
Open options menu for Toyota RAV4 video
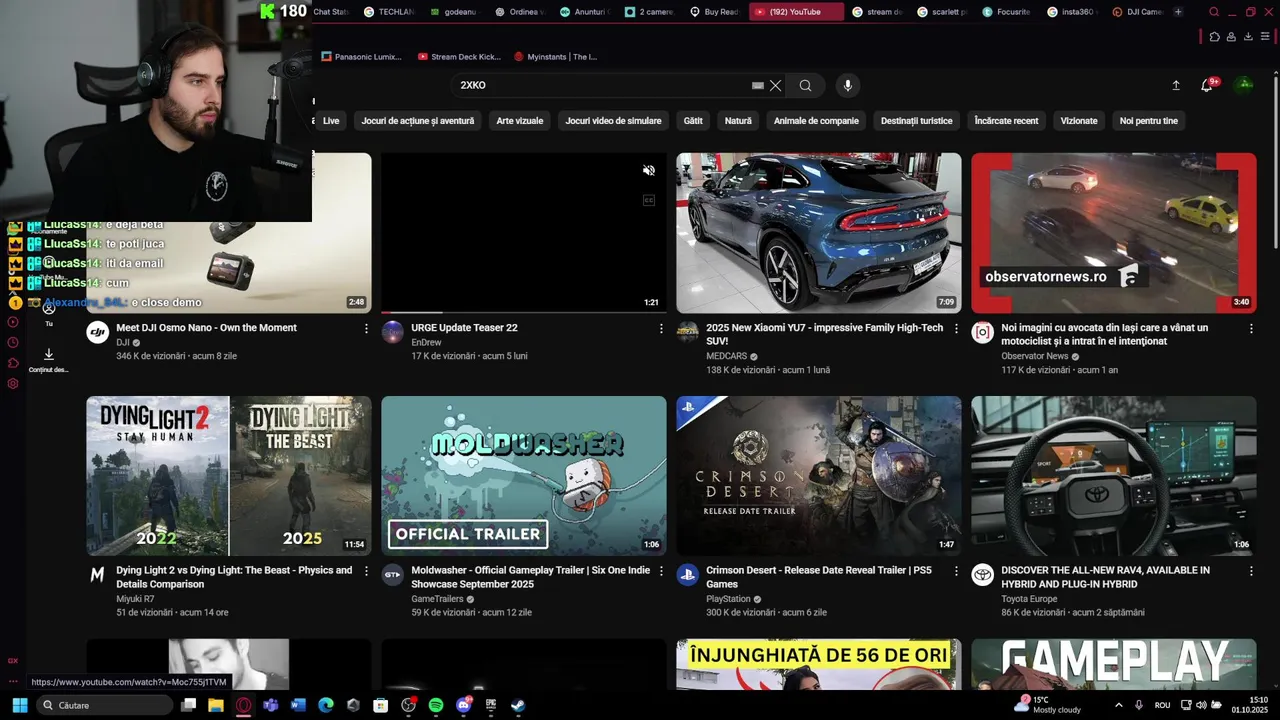(x=1251, y=571)
